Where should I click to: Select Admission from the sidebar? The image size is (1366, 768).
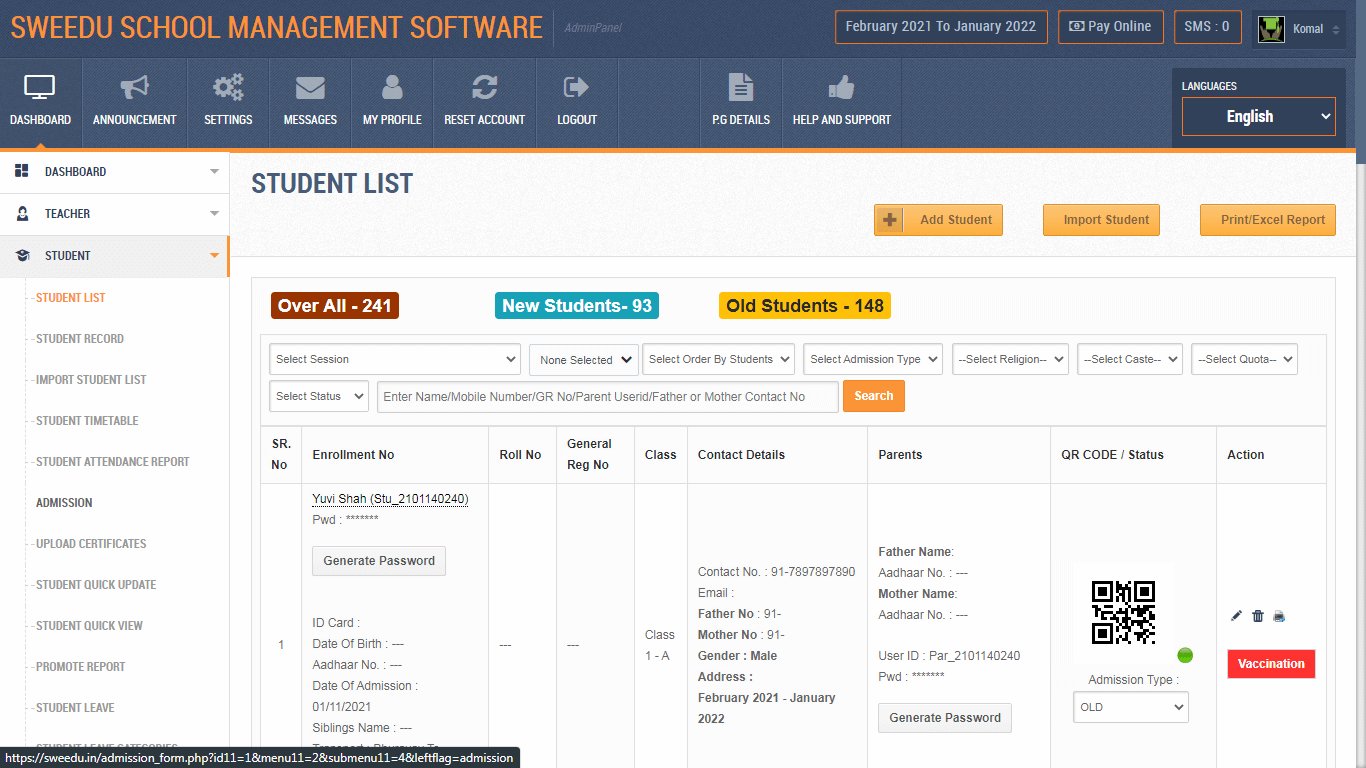pyautogui.click(x=63, y=502)
